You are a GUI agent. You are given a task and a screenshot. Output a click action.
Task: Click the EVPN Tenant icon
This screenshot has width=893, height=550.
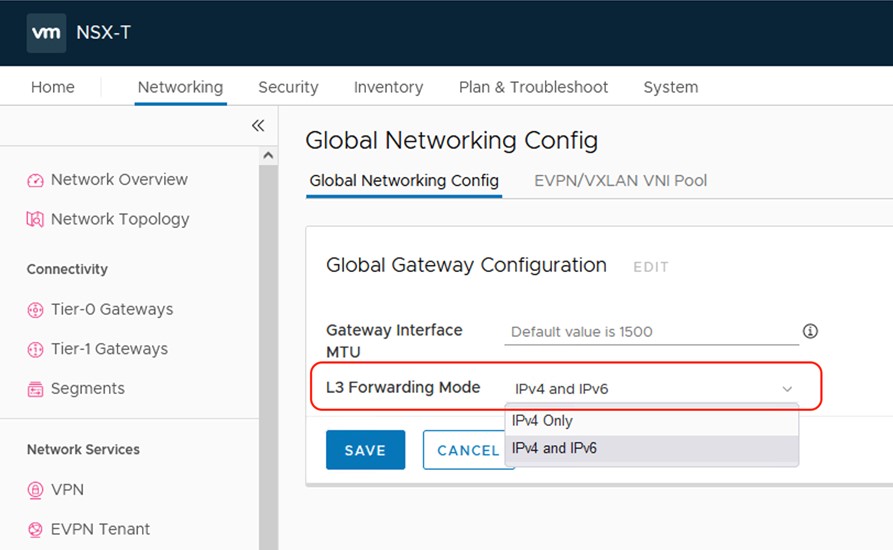click(35, 530)
